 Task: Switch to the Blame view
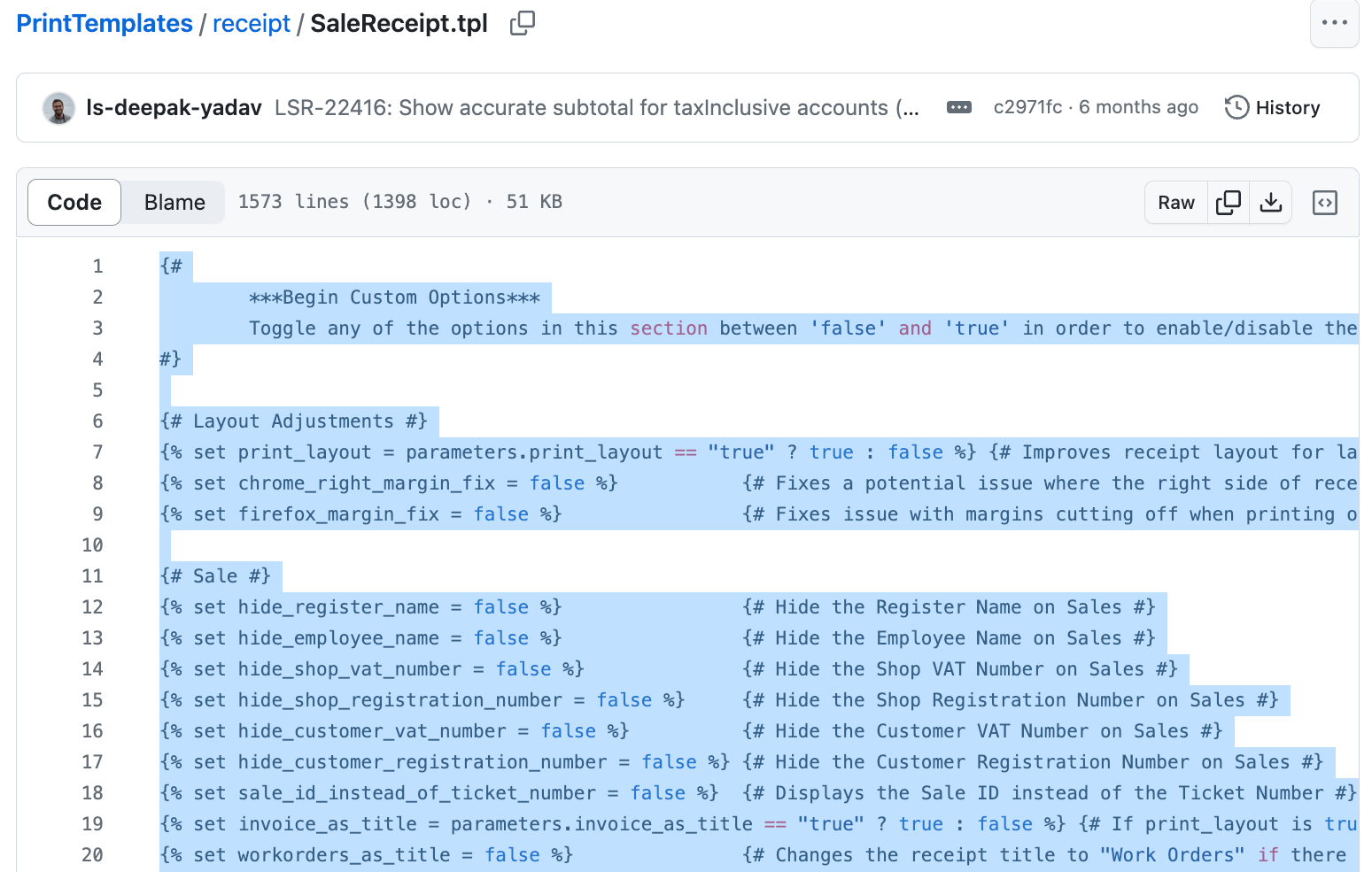[173, 202]
